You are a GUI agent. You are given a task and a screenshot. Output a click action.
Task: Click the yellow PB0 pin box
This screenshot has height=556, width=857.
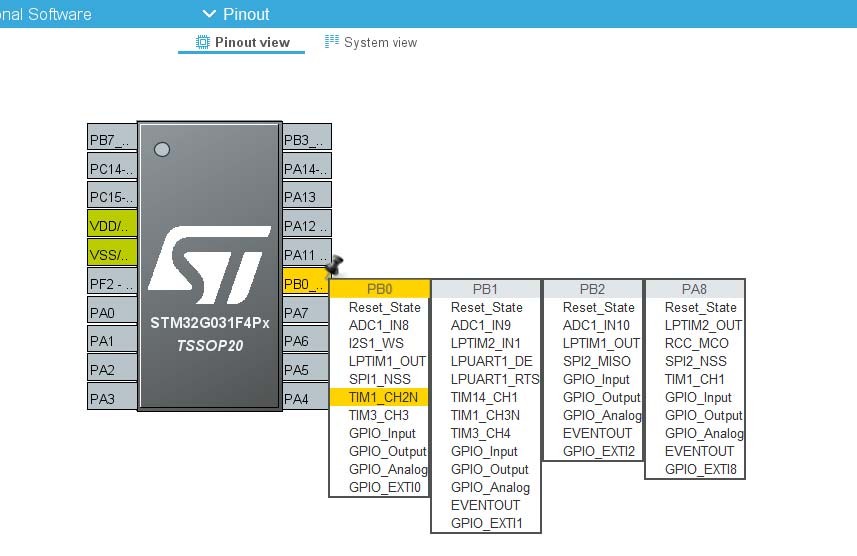[x=306, y=284]
